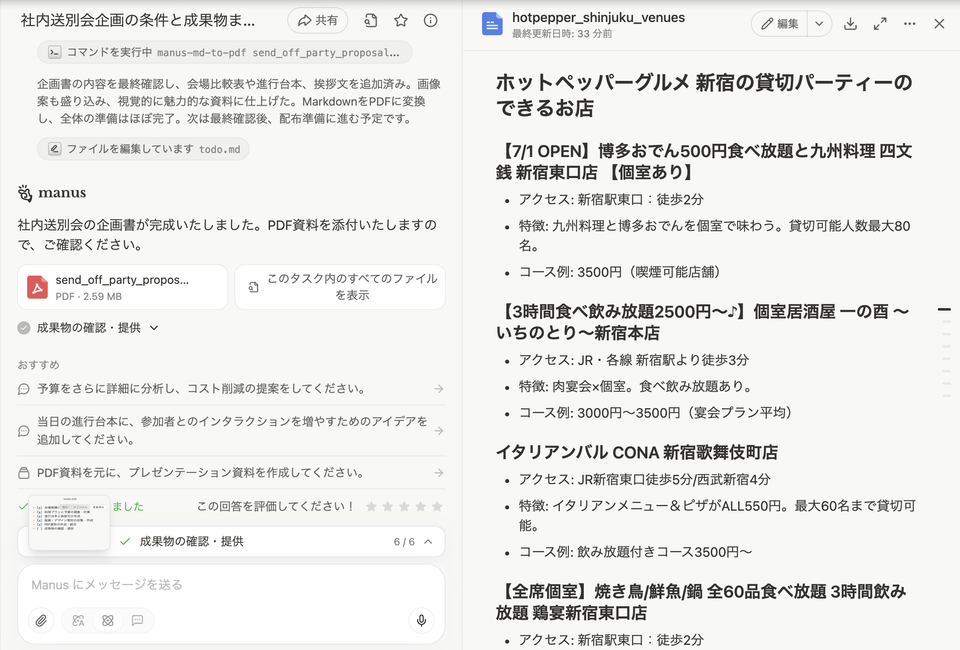Download the hotpepper_shinjuku_venues document
The width and height of the screenshot is (960, 650).
tap(850, 24)
